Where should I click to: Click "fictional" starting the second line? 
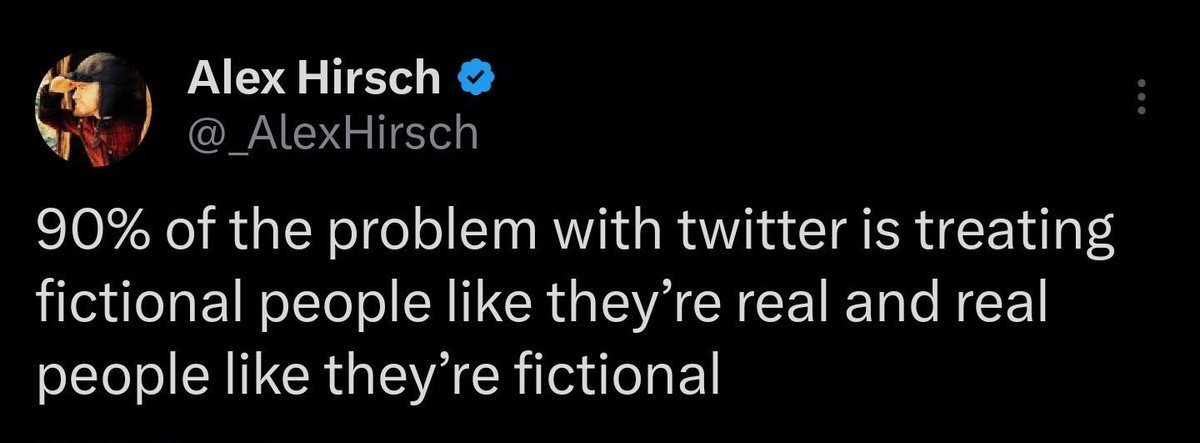click(x=126, y=307)
